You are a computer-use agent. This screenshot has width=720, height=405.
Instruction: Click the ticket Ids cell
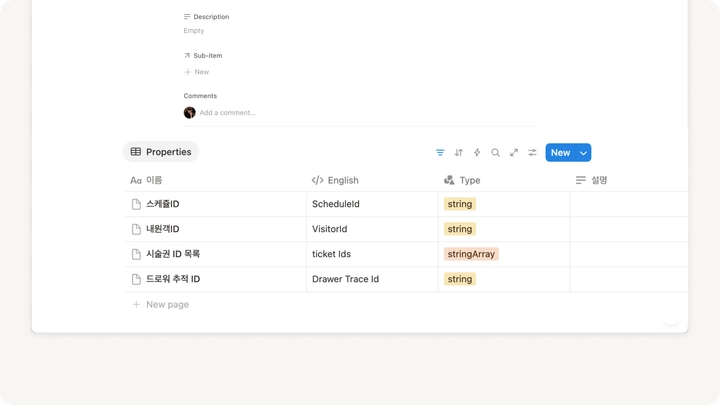(x=372, y=254)
